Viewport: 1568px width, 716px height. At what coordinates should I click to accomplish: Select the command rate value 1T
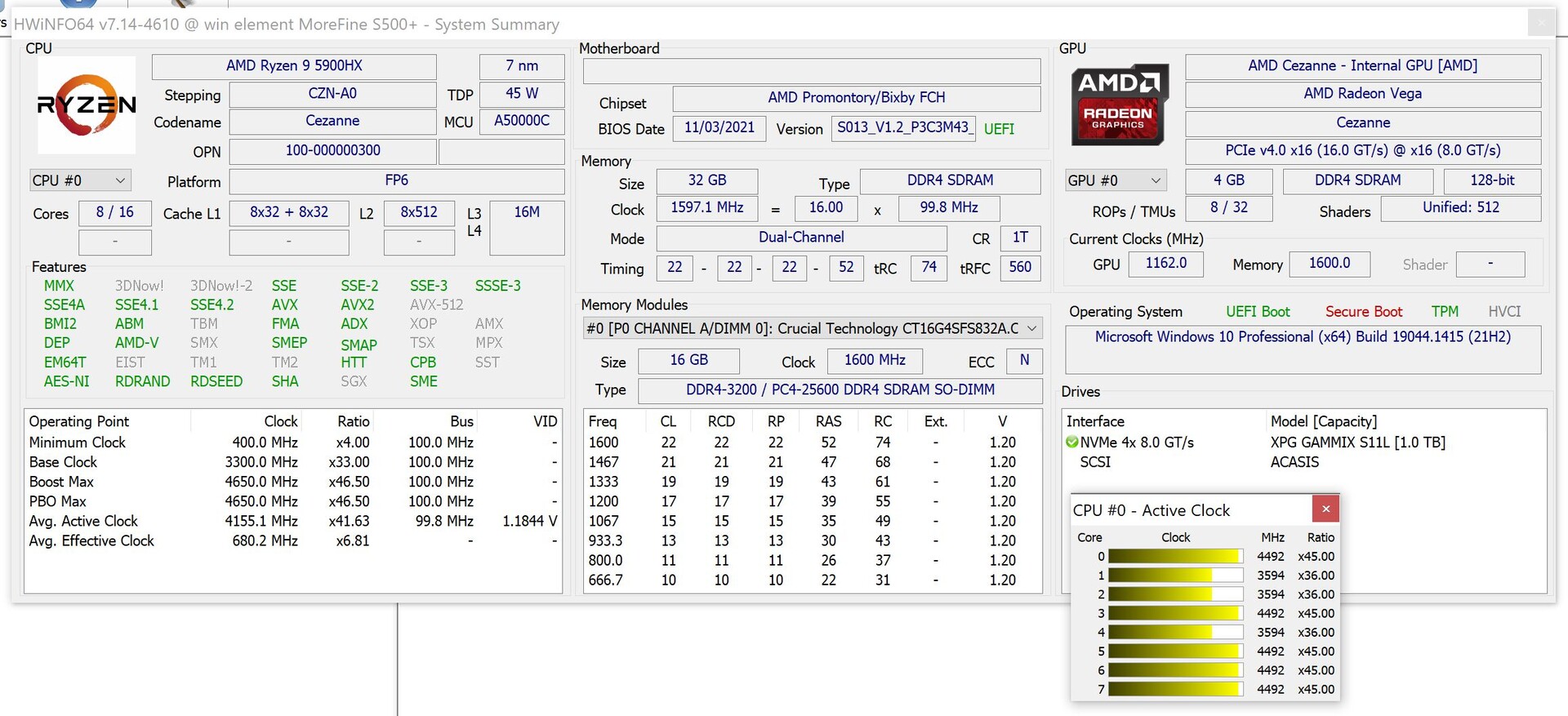pos(1021,238)
